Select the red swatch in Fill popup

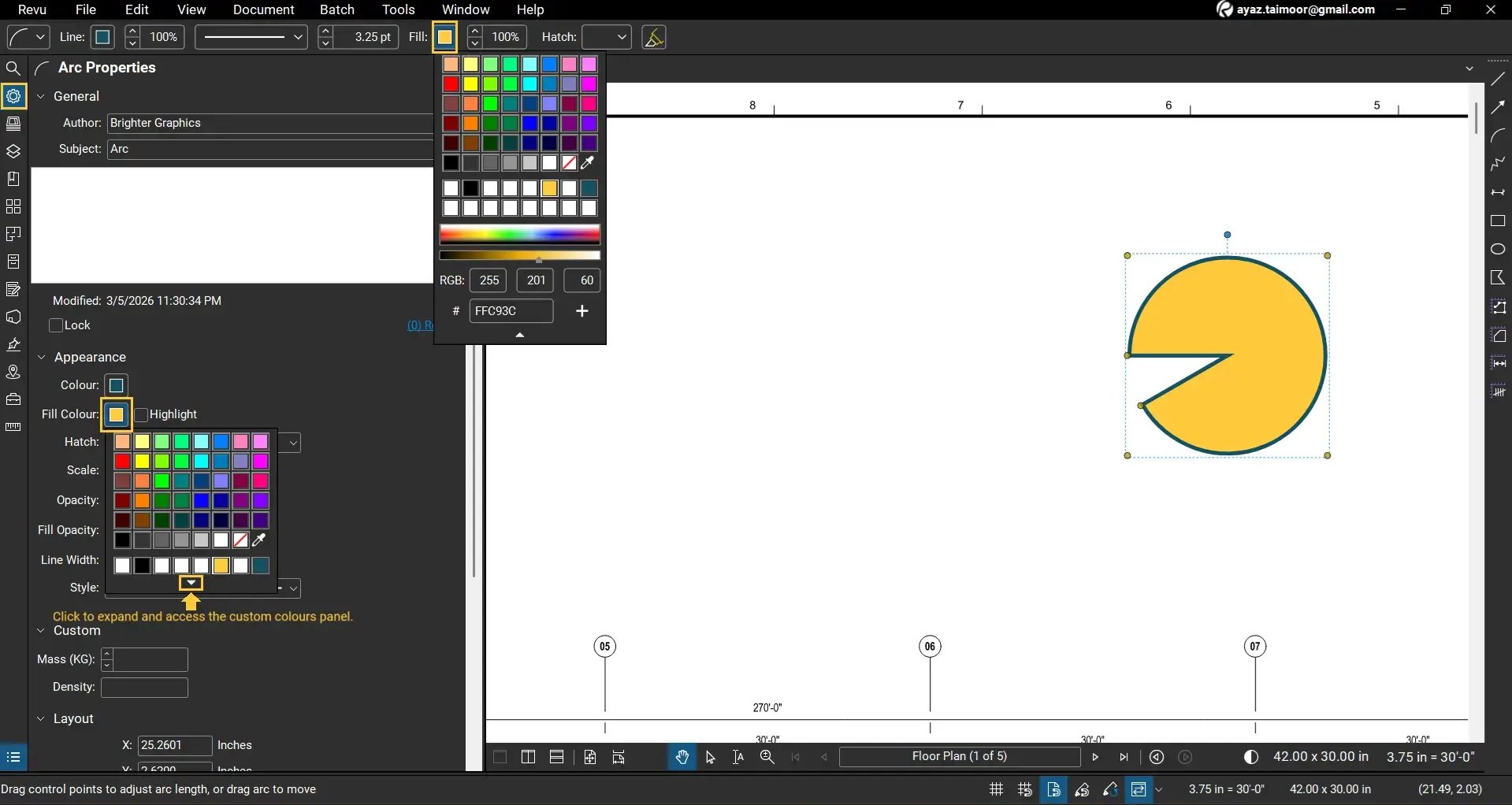pos(451,84)
